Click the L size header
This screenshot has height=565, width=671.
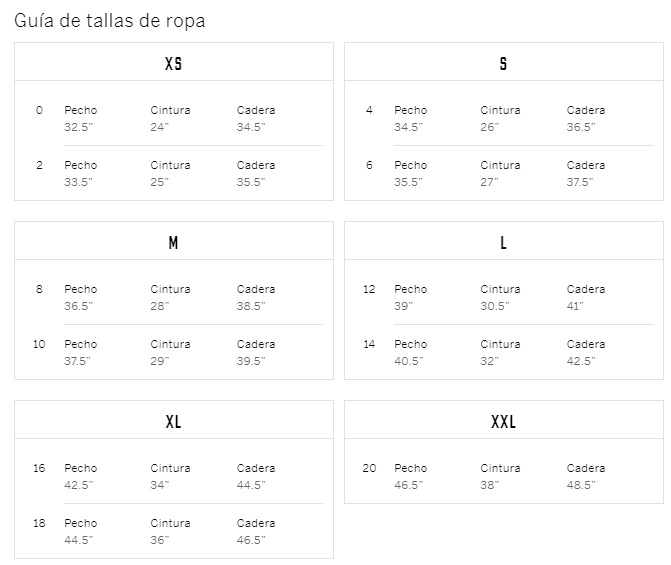503,243
